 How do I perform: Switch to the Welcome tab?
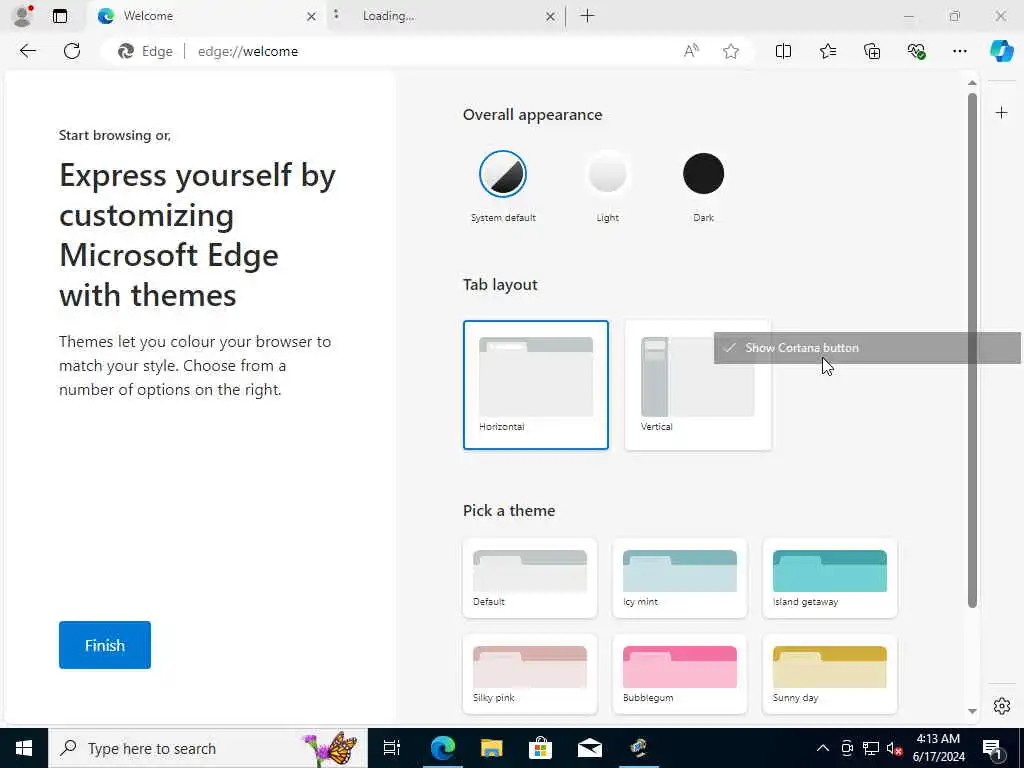point(206,16)
